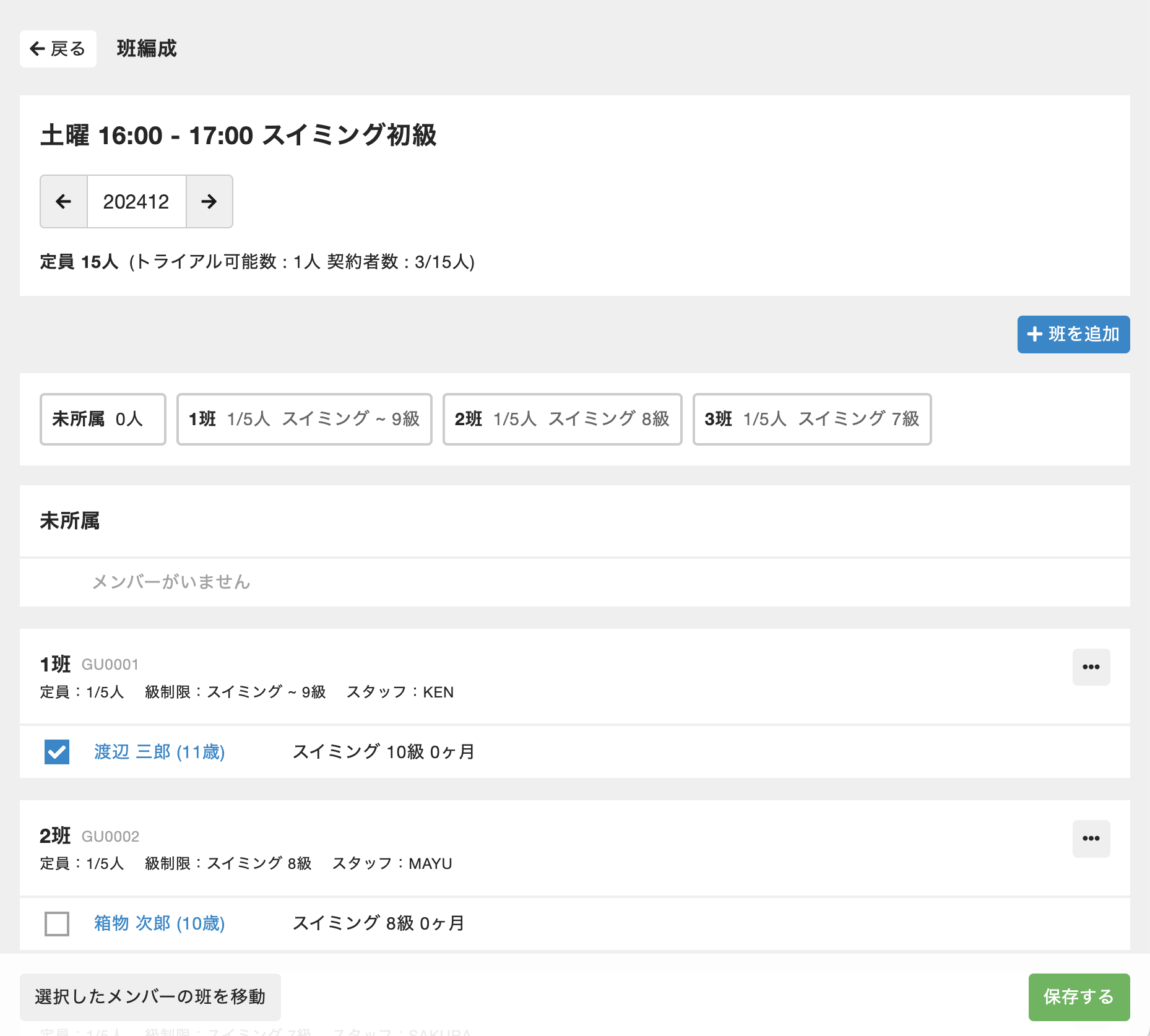The width and height of the screenshot is (1150, 1036).
Task: Advance to next month with right arrow
Action: (209, 202)
